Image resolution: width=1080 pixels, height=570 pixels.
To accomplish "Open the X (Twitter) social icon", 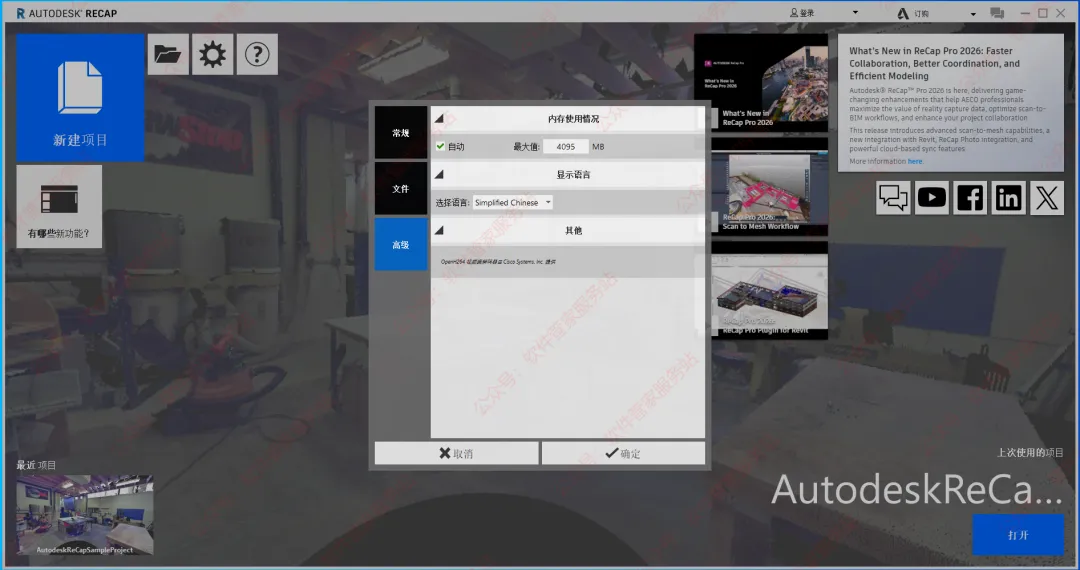I will [x=1047, y=198].
